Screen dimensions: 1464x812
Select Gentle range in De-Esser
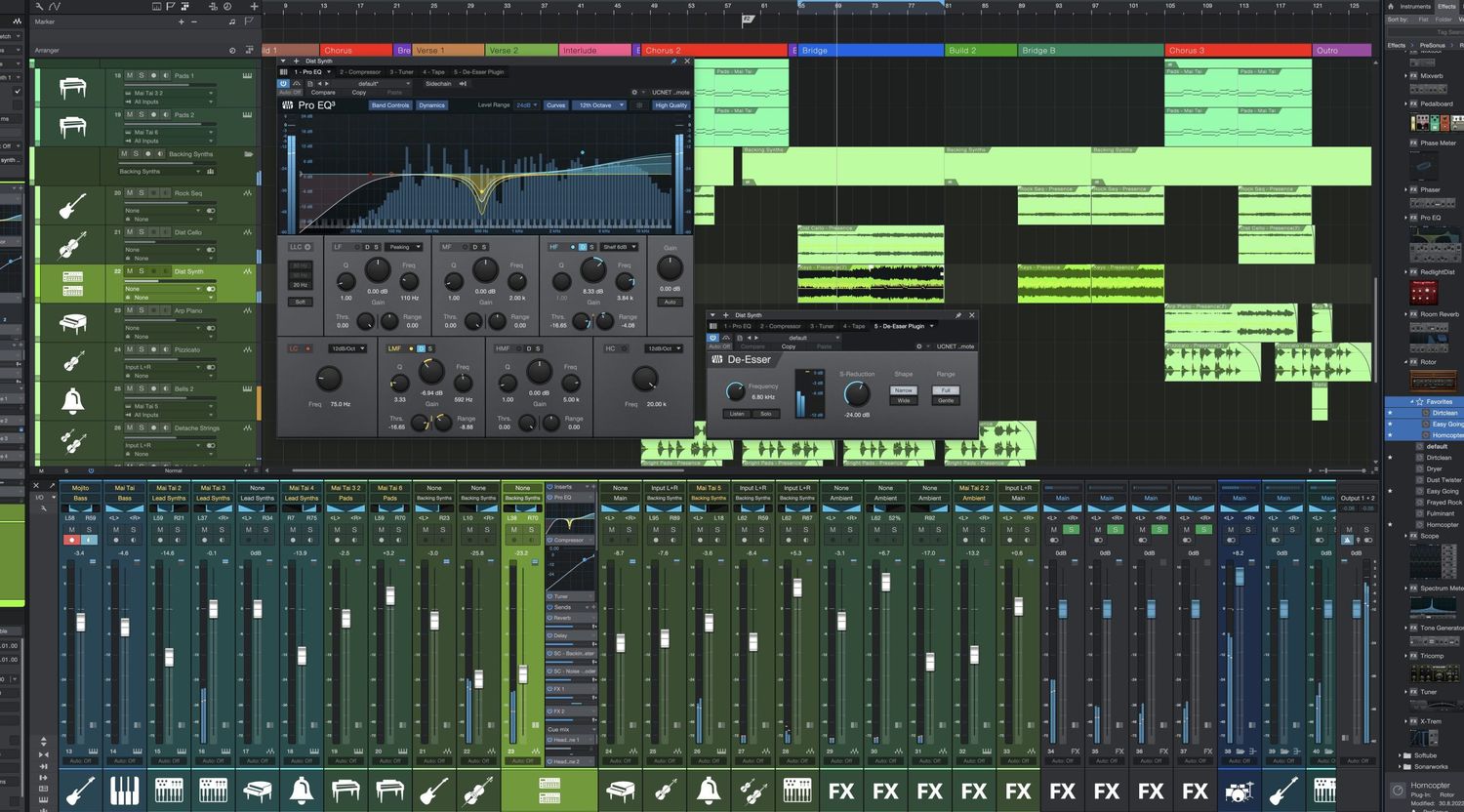[x=946, y=400]
